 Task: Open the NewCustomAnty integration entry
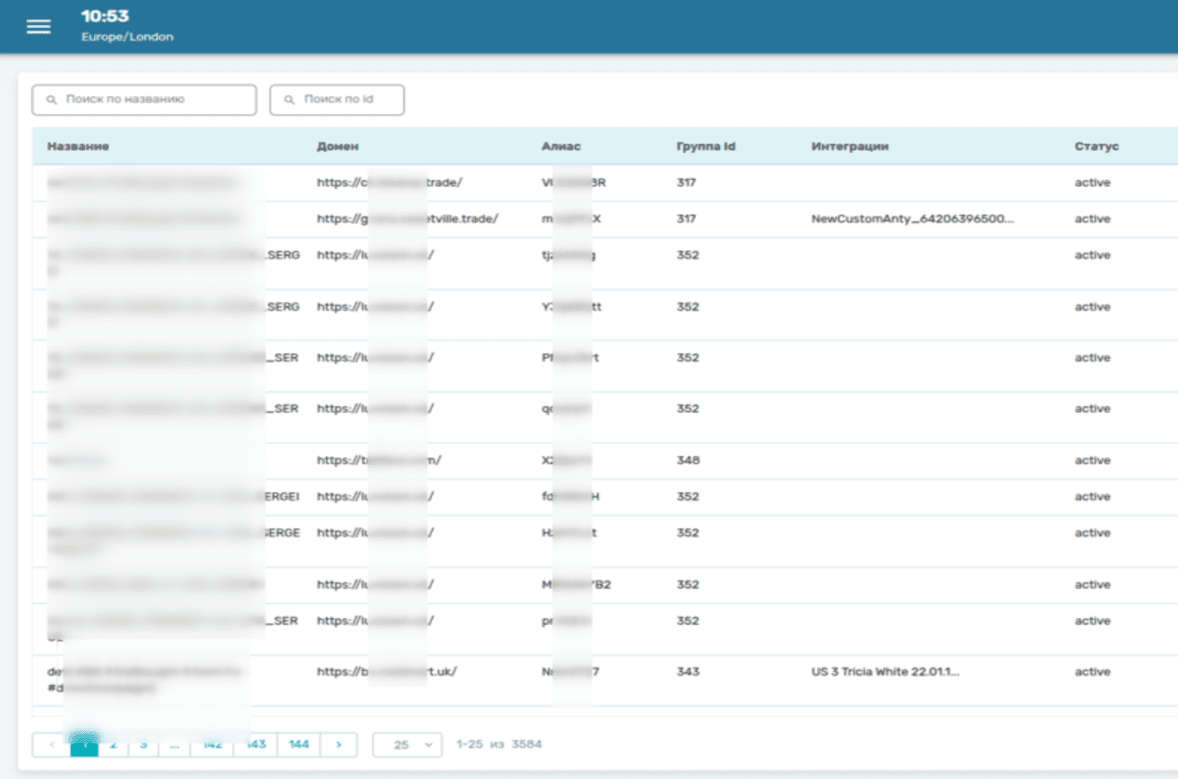(912, 219)
